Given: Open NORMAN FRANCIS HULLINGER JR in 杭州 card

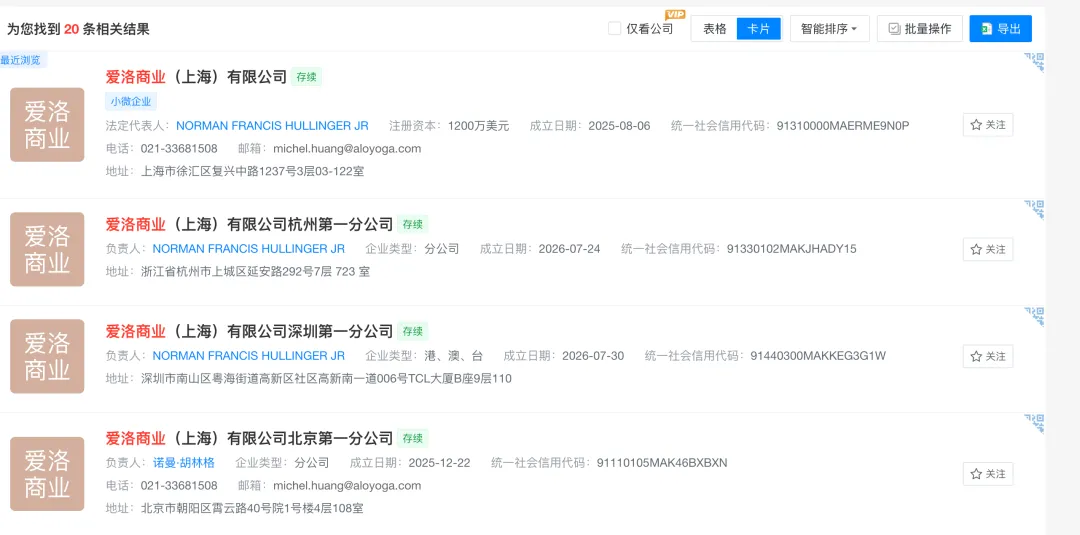Looking at the screenshot, I should tap(249, 249).
